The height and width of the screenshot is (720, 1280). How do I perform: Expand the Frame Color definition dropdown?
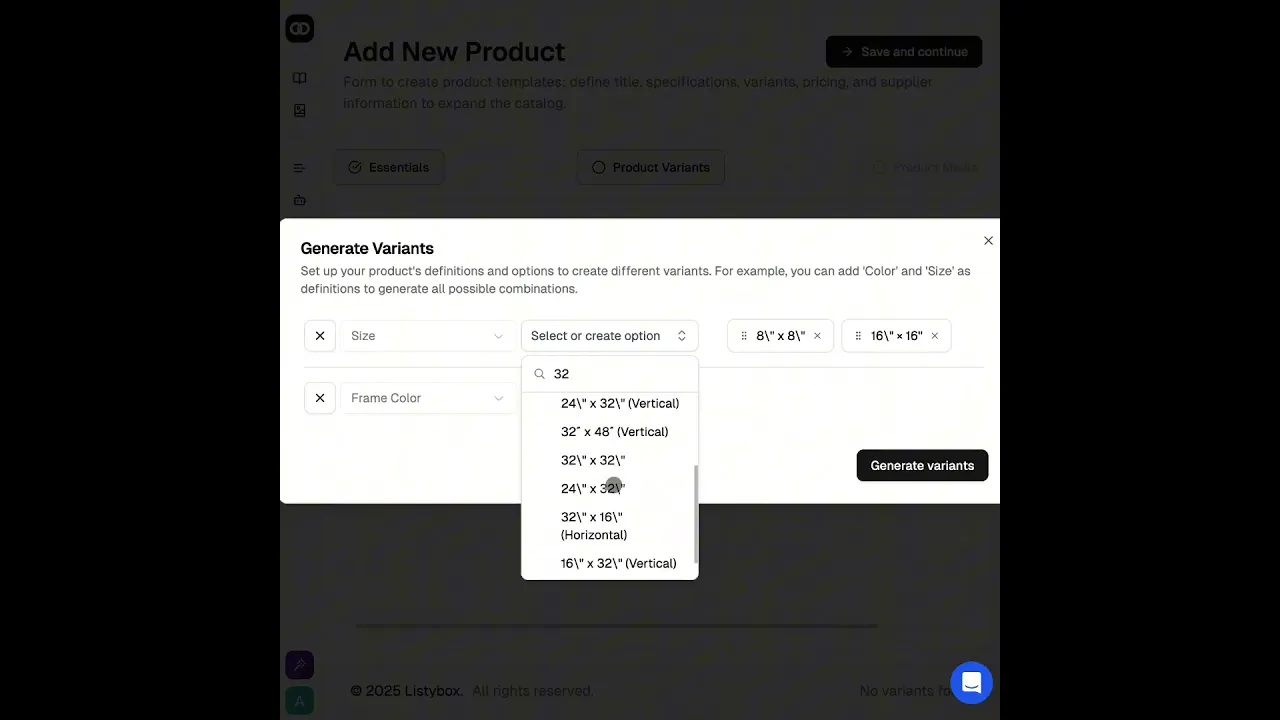[x=427, y=398]
